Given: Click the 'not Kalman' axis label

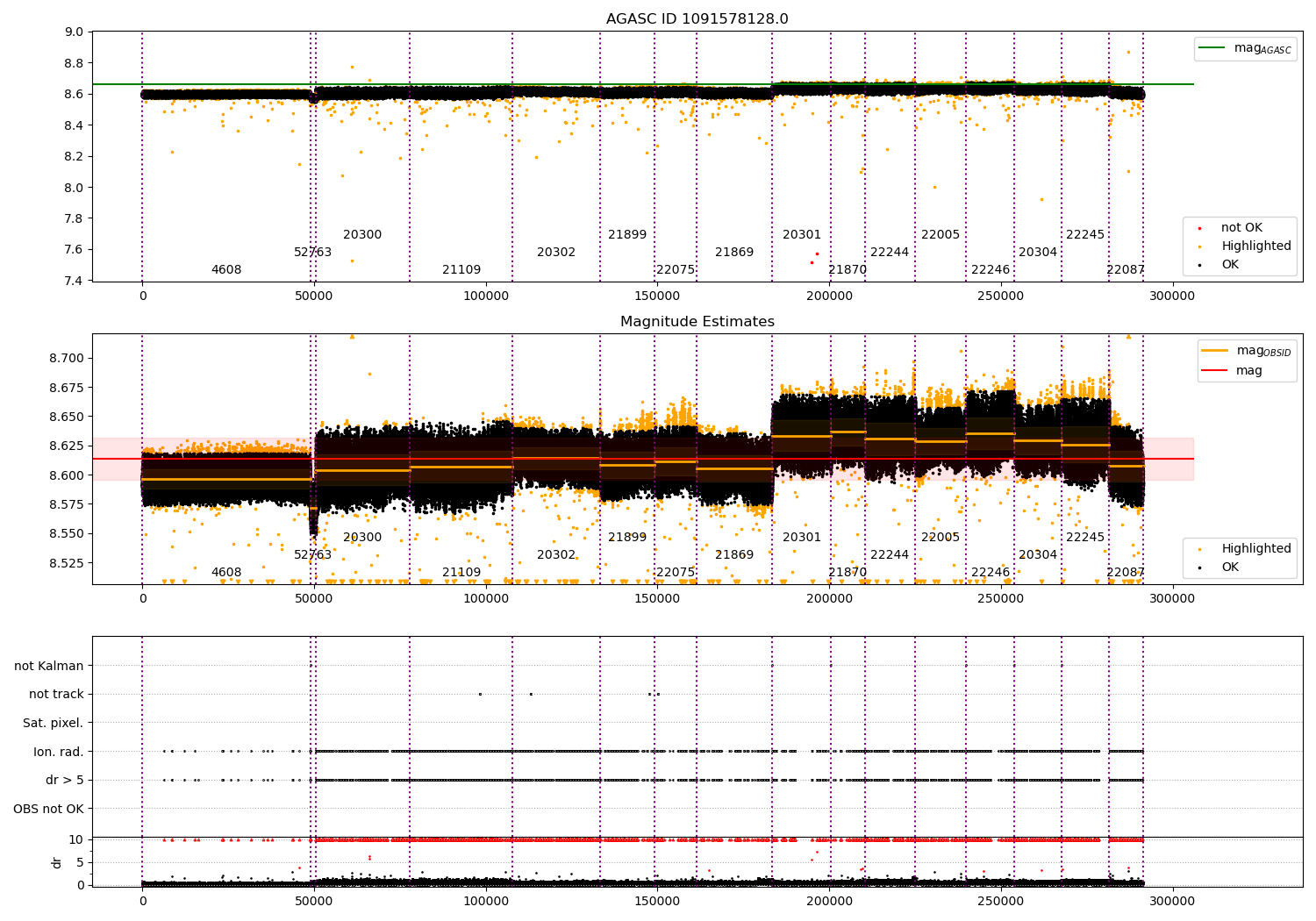Looking at the screenshot, I should pos(49,666).
